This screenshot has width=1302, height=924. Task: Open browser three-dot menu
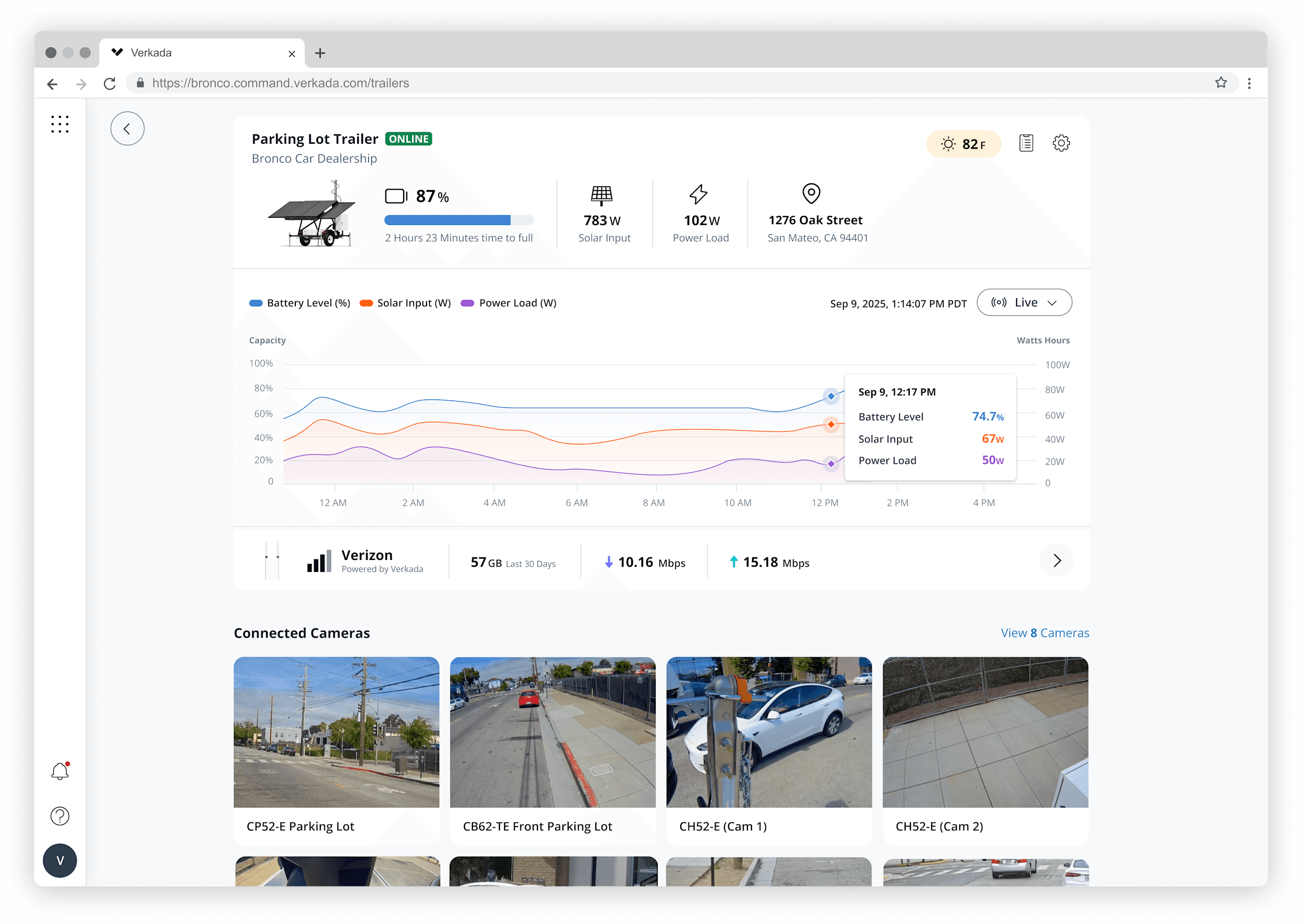1249,84
